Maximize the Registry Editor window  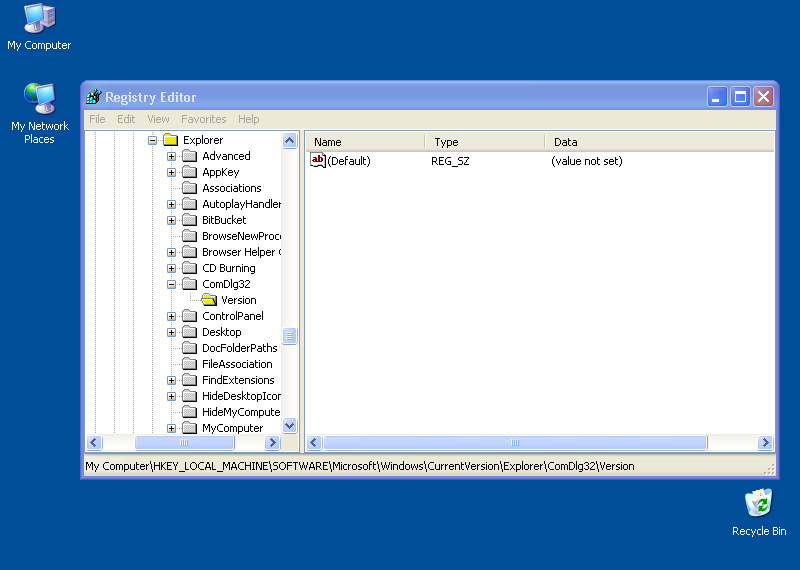pyautogui.click(x=740, y=96)
